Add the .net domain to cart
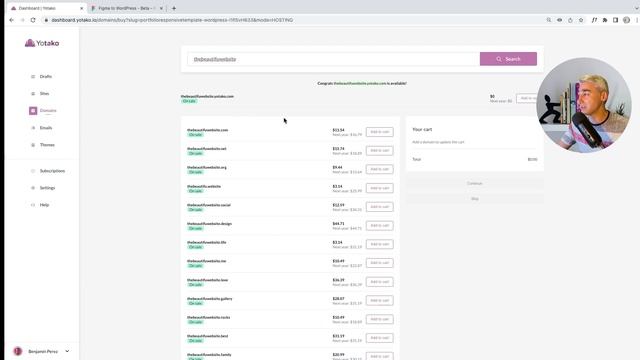The width and height of the screenshot is (640, 360). coord(380,151)
